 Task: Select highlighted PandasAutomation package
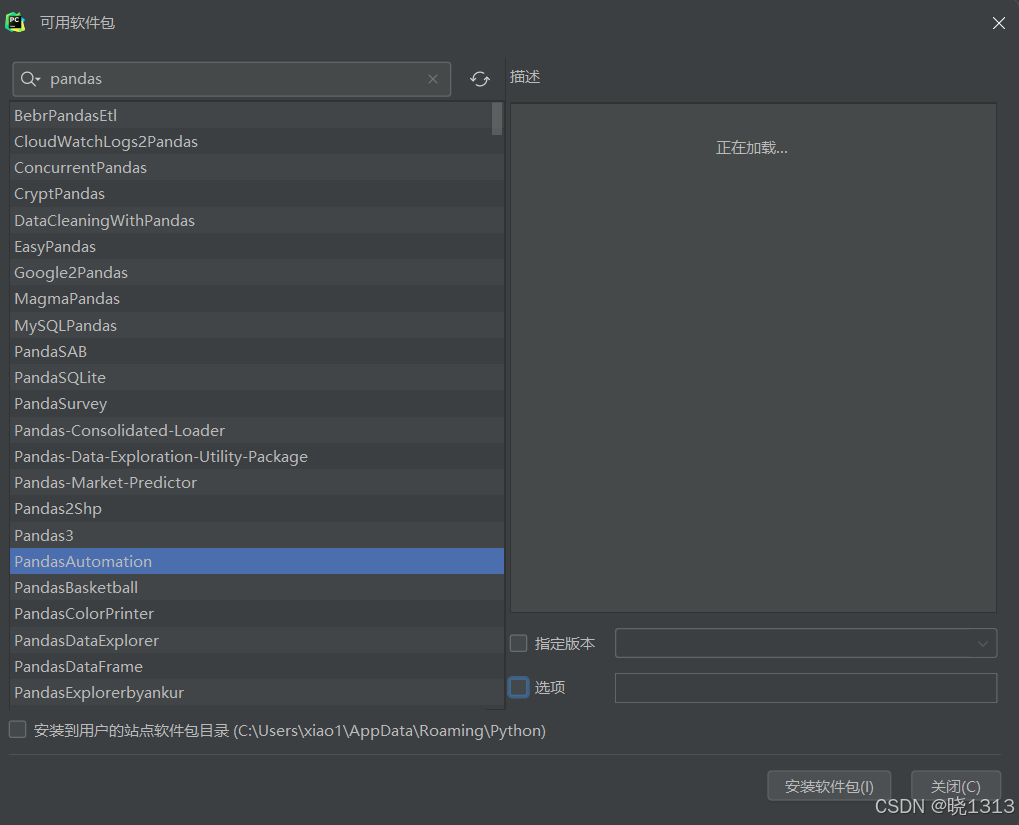click(257, 561)
